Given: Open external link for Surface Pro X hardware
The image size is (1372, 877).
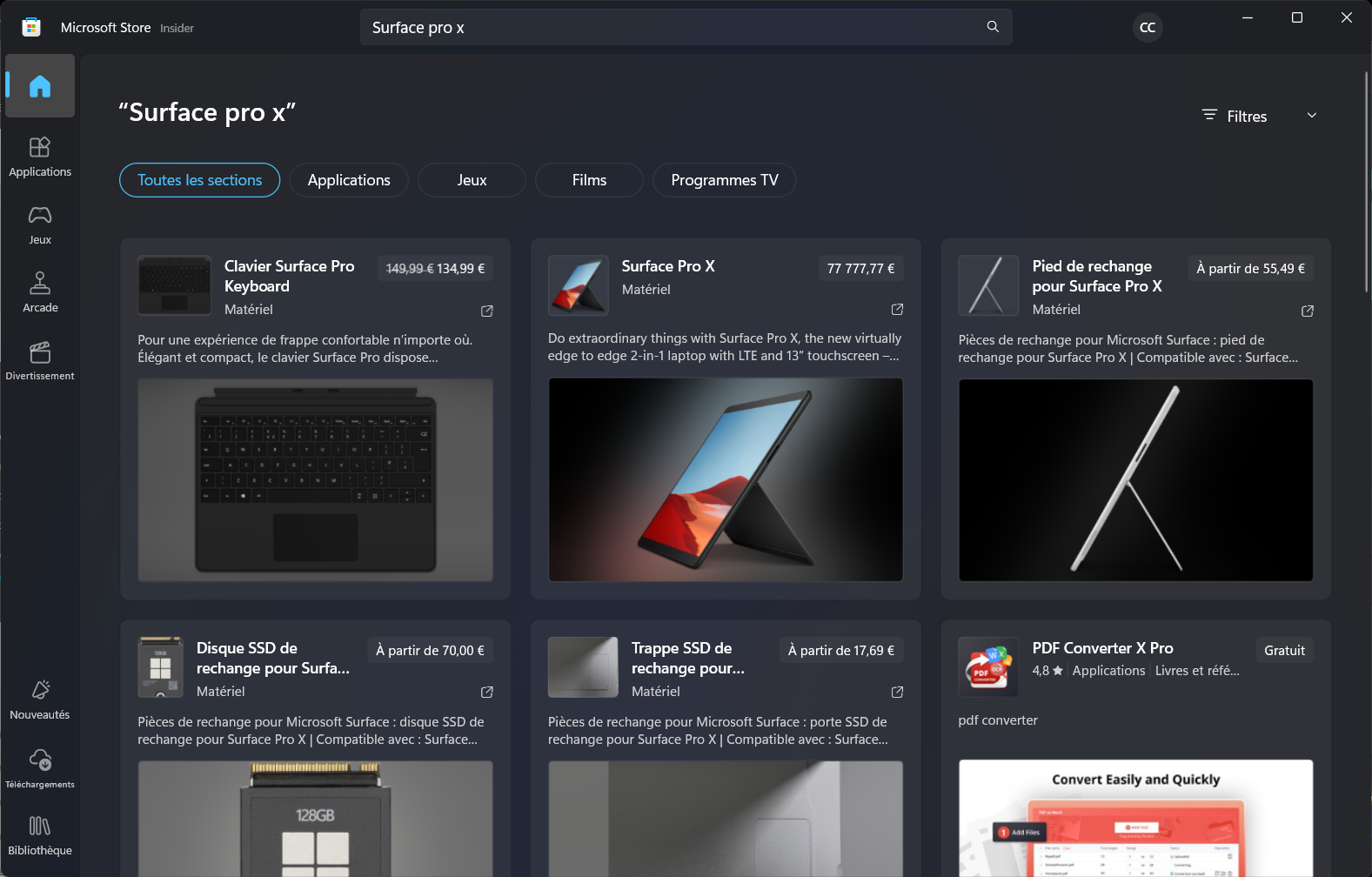Looking at the screenshot, I should tap(897, 309).
